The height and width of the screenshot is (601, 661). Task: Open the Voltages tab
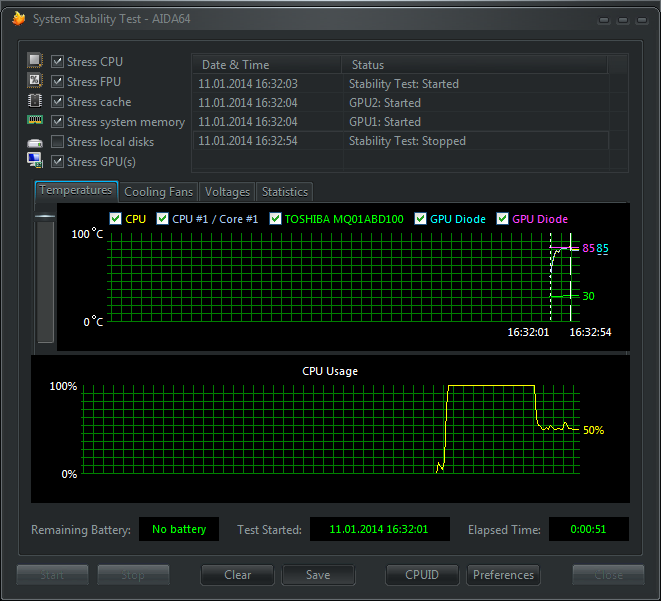[227, 192]
